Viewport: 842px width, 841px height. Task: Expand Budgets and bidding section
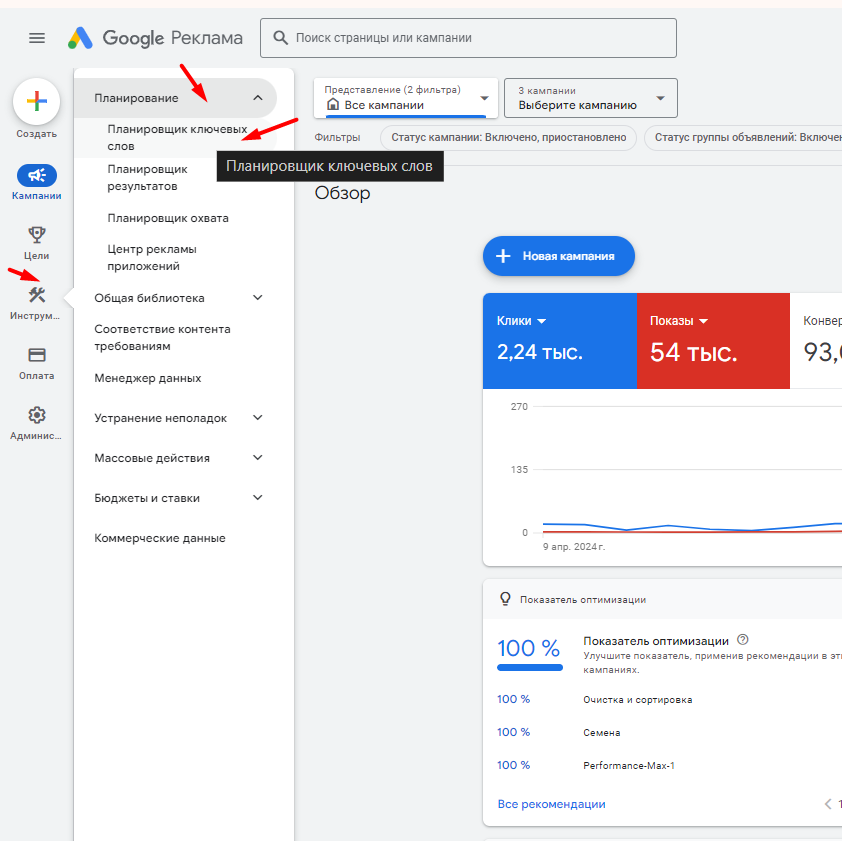[257, 497]
